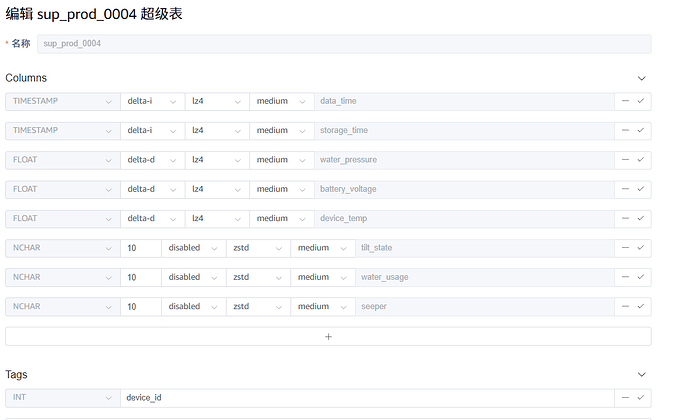Open delta-i encoding dropdown for storage_time
Screen dimensions: 690x420
tap(152, 131)
